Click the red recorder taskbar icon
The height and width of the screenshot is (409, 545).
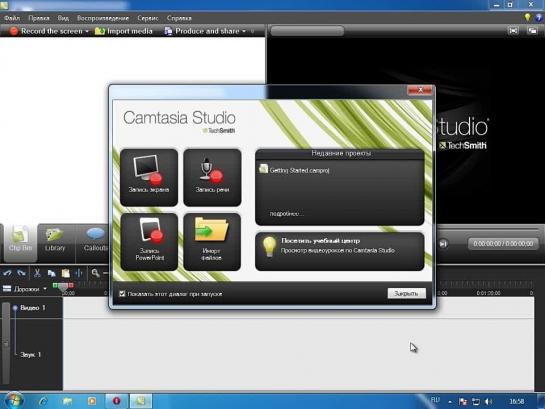[x=116, y=401]
